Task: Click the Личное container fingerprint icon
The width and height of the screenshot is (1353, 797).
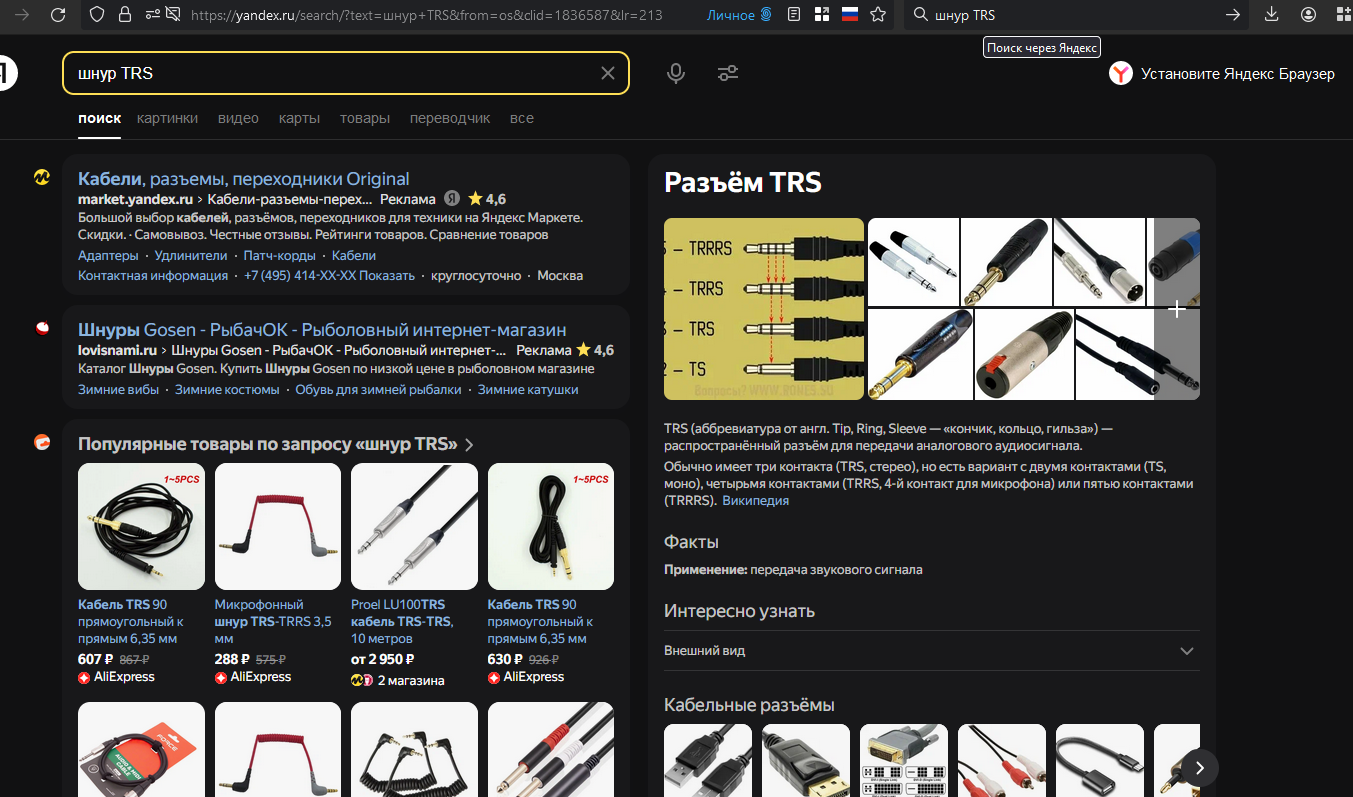Action: pos(766,15)
